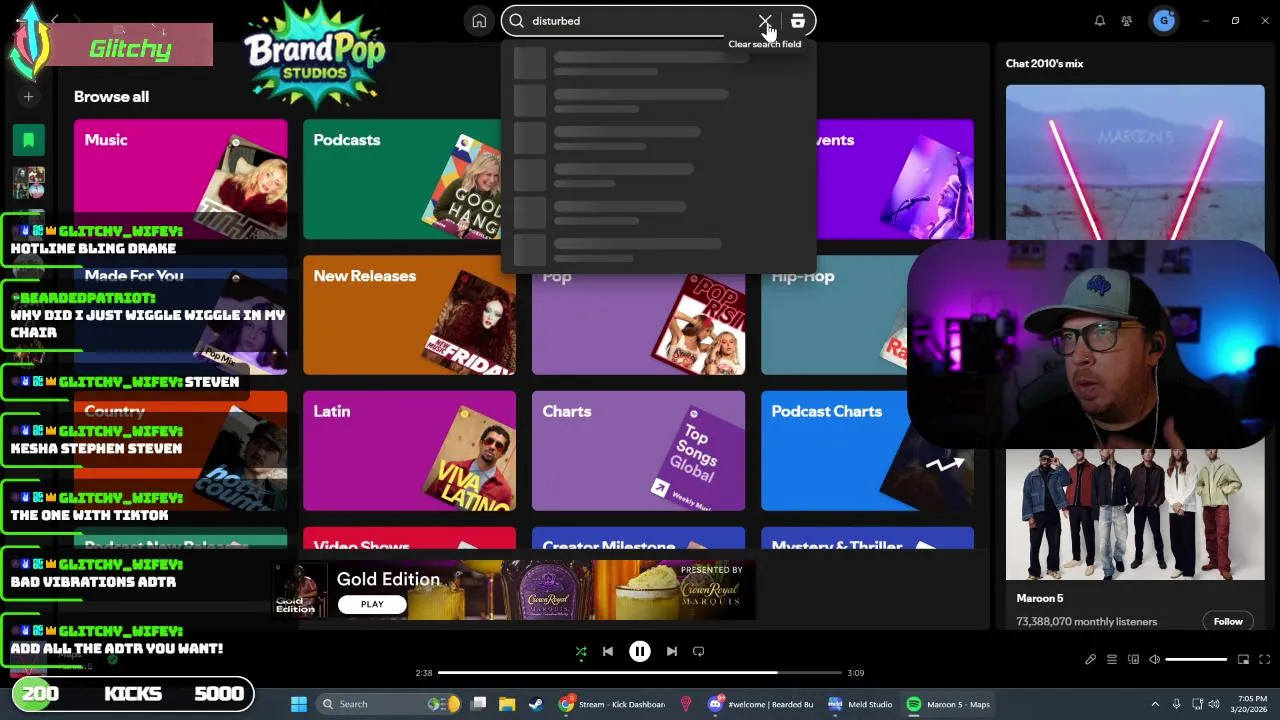The image size is (1280, 720).
Task: Open the Maroon 5 album art
Action: pyautogui.click(x=1135, y=162)
